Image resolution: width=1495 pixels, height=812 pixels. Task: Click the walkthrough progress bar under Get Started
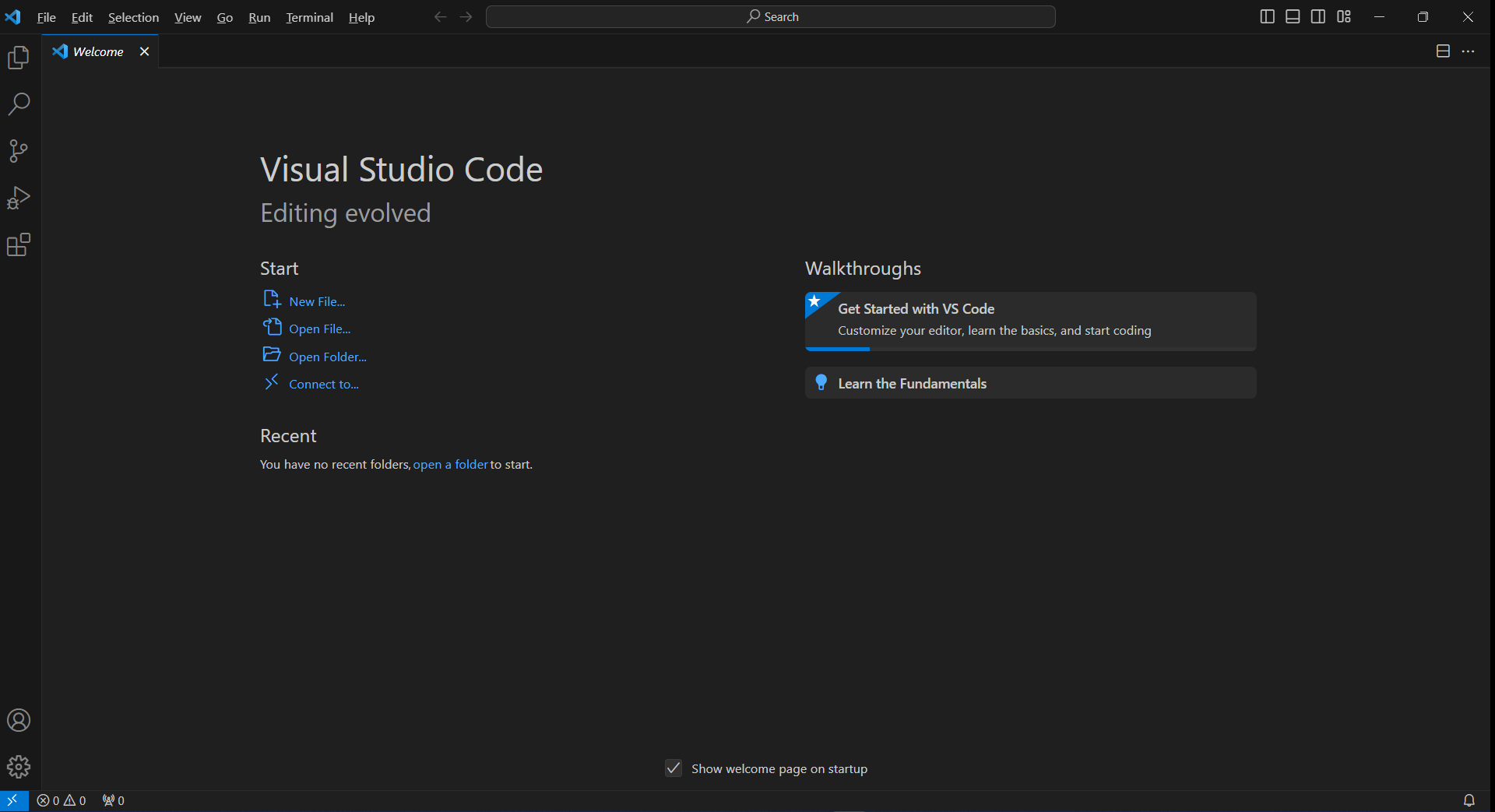[x=1031, y=349]
